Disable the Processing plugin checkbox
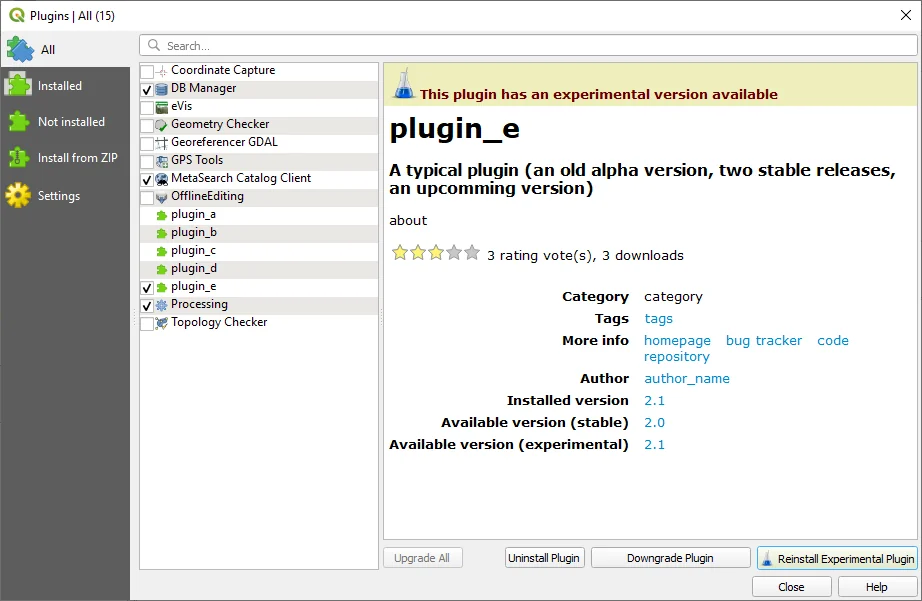 (147, 306)
